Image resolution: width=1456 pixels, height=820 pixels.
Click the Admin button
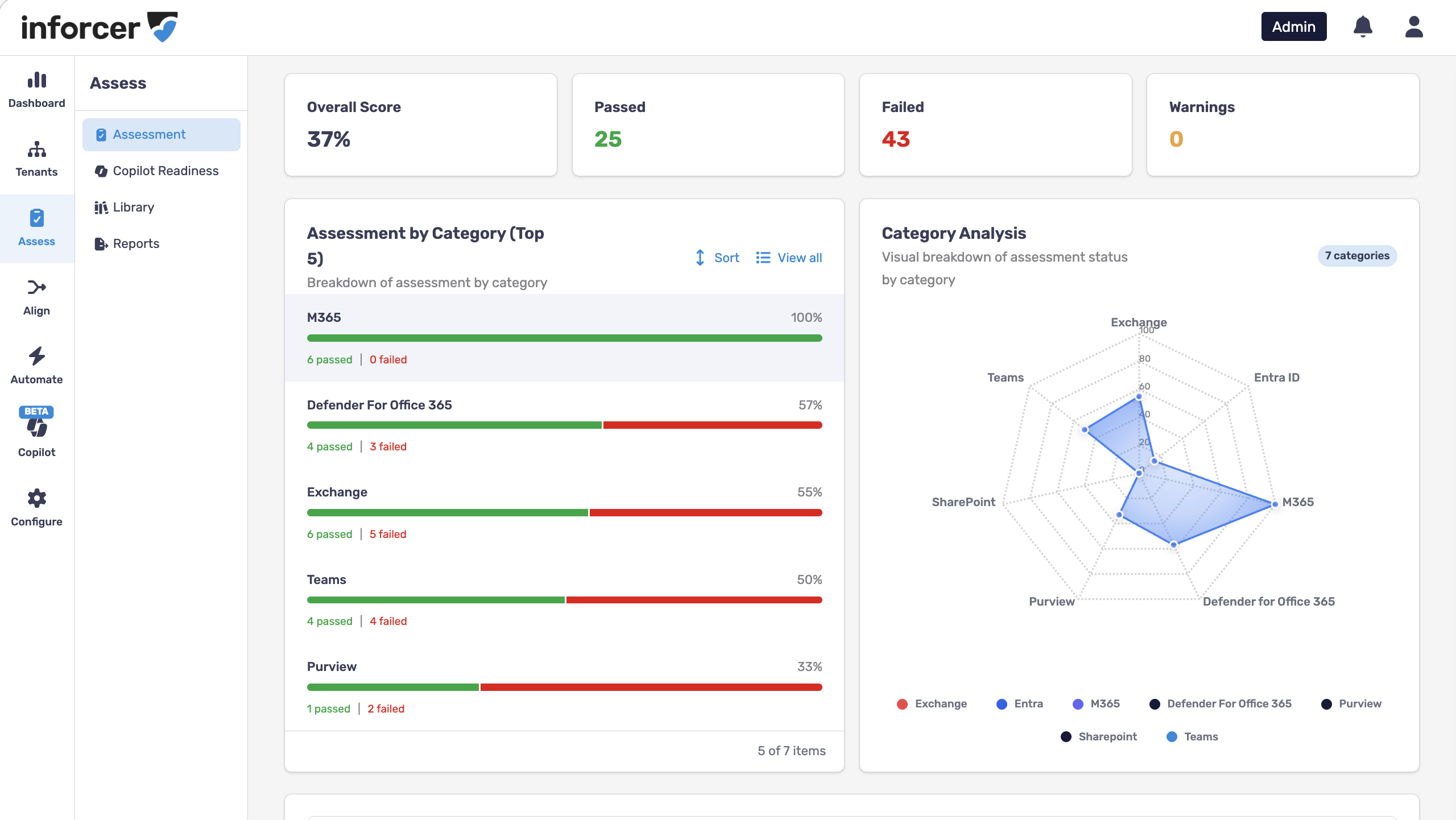(x=1294, y=27)
